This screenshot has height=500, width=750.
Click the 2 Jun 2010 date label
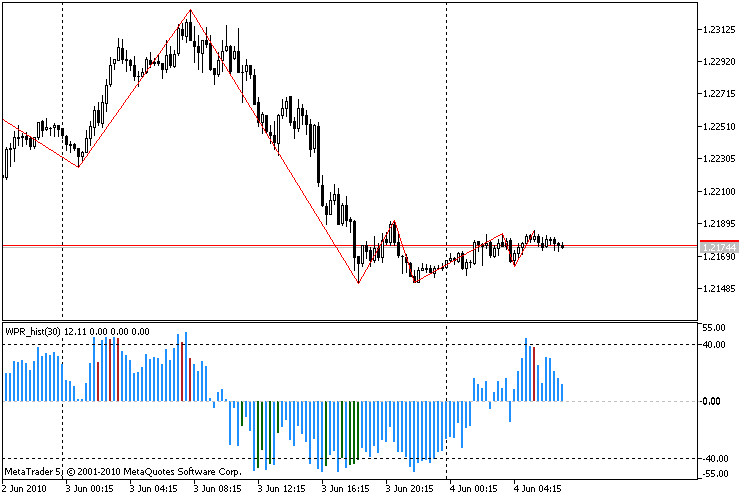pyautogui.click(x=24, y=489)
